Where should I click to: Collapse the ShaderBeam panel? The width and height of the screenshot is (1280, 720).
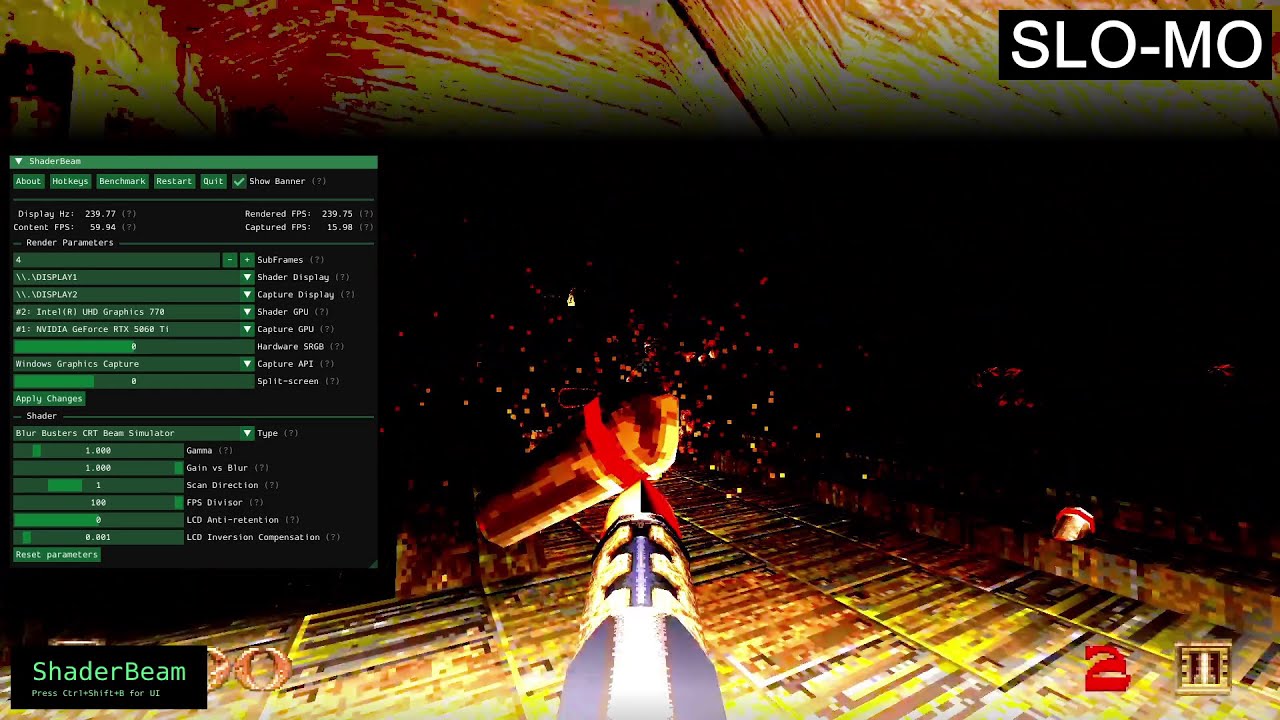(18, 161)
